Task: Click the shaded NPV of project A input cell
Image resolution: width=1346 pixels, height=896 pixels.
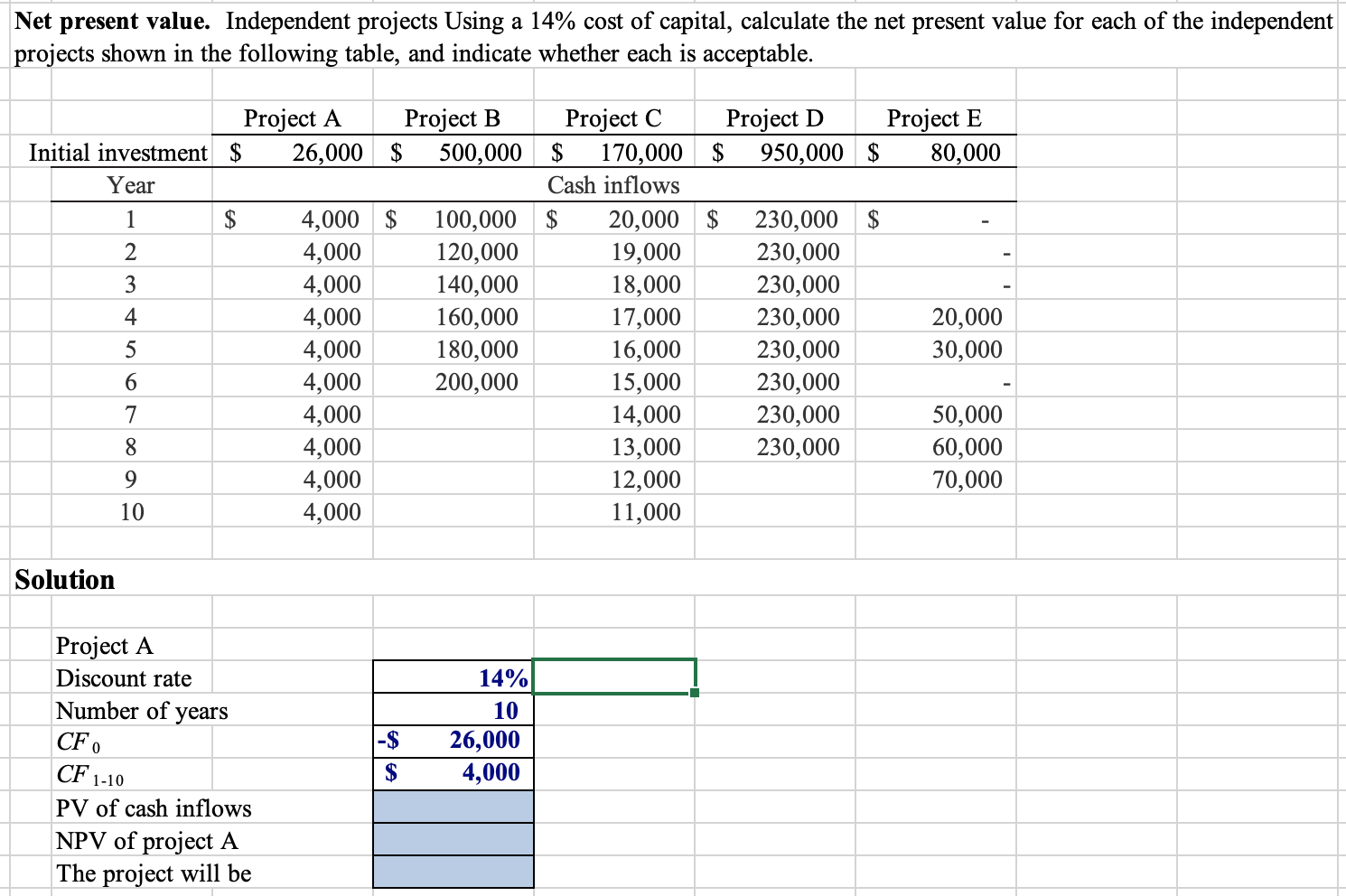Action: (x=452, y=839)
